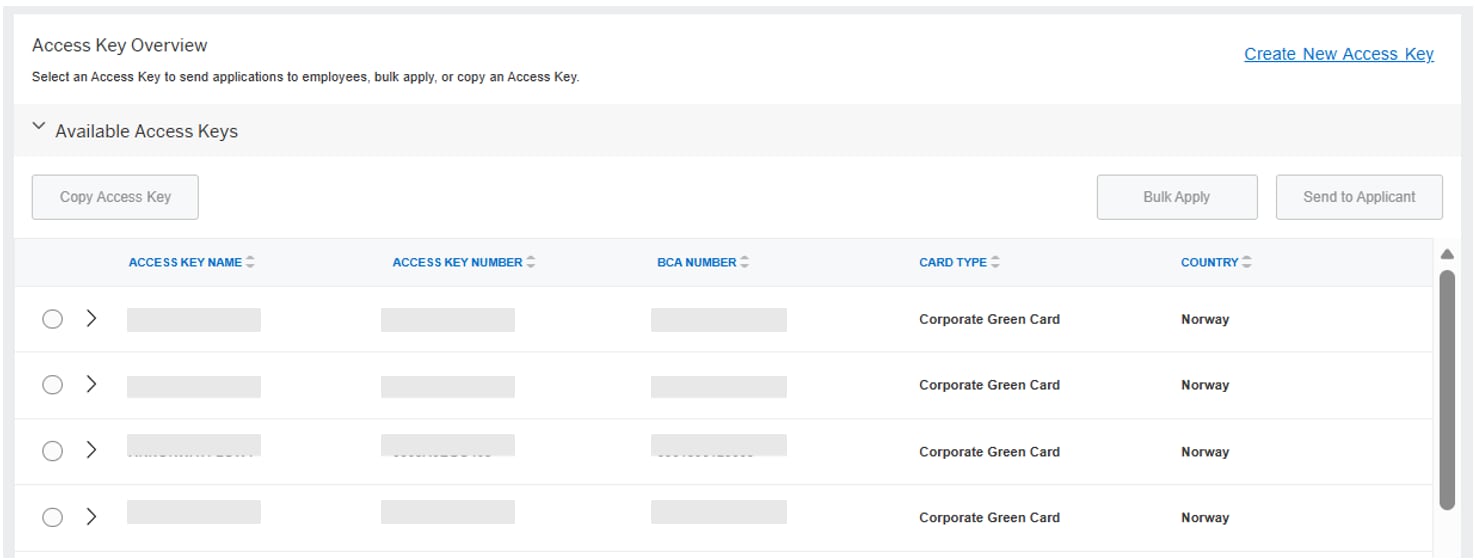Image resolution: width=1476 pixels, height=560 pixels.
Task: Click the Copy Access Key button
Action: pos(115,197)
